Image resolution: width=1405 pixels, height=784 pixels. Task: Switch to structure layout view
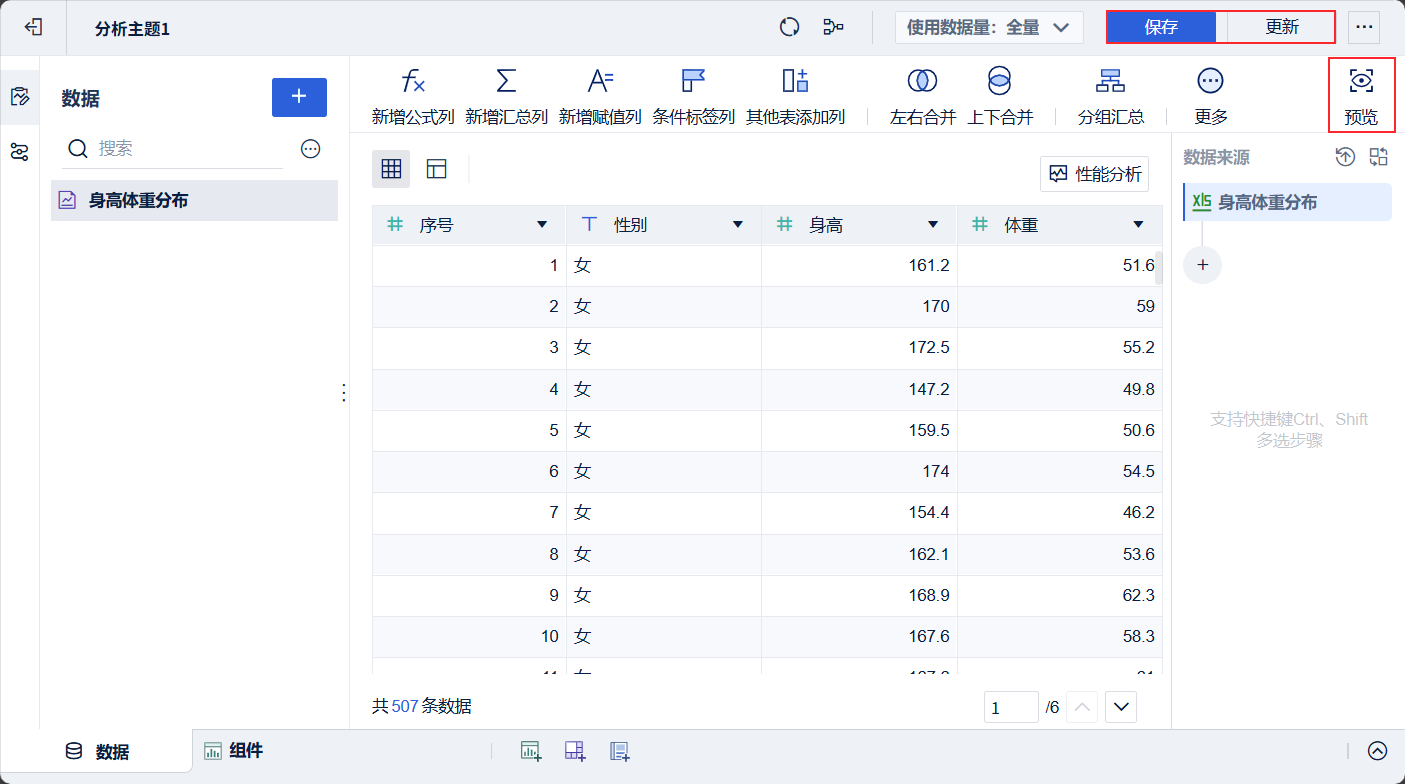[436, 169]
